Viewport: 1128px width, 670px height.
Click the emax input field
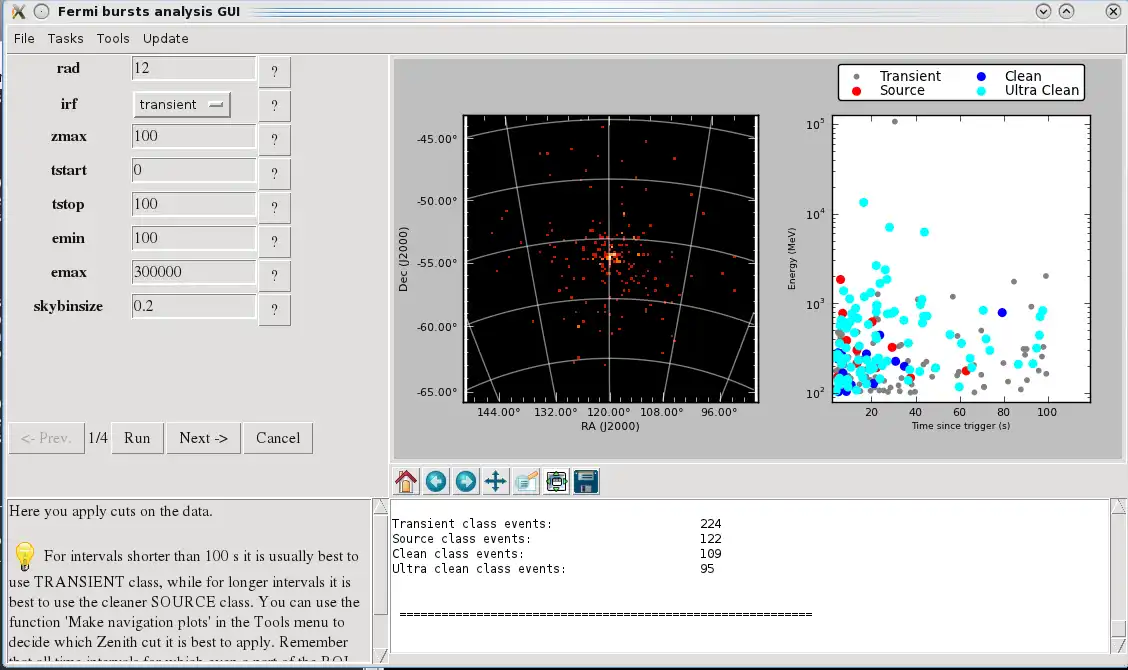click(x=194, y=272)
